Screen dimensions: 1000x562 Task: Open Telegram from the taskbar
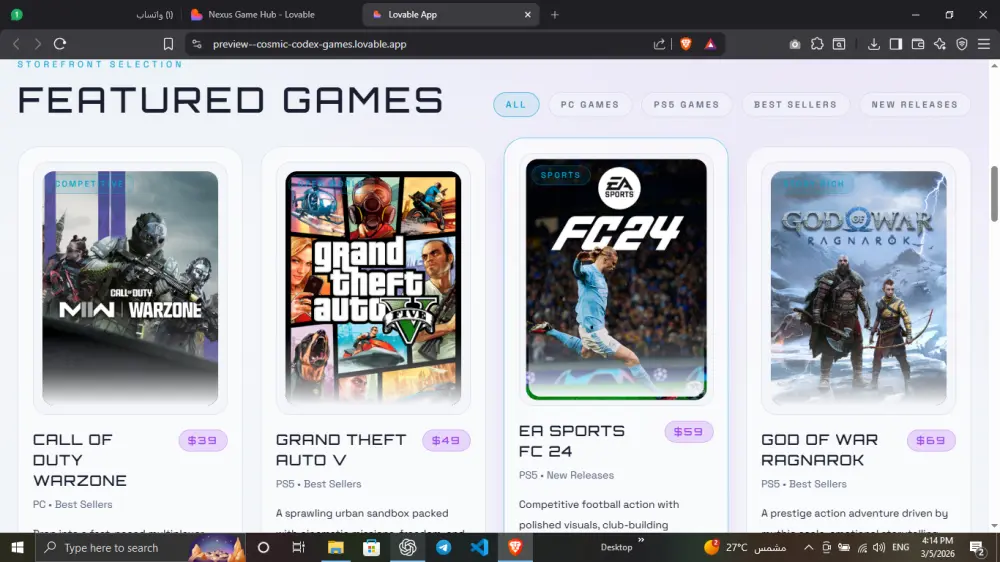443,547
